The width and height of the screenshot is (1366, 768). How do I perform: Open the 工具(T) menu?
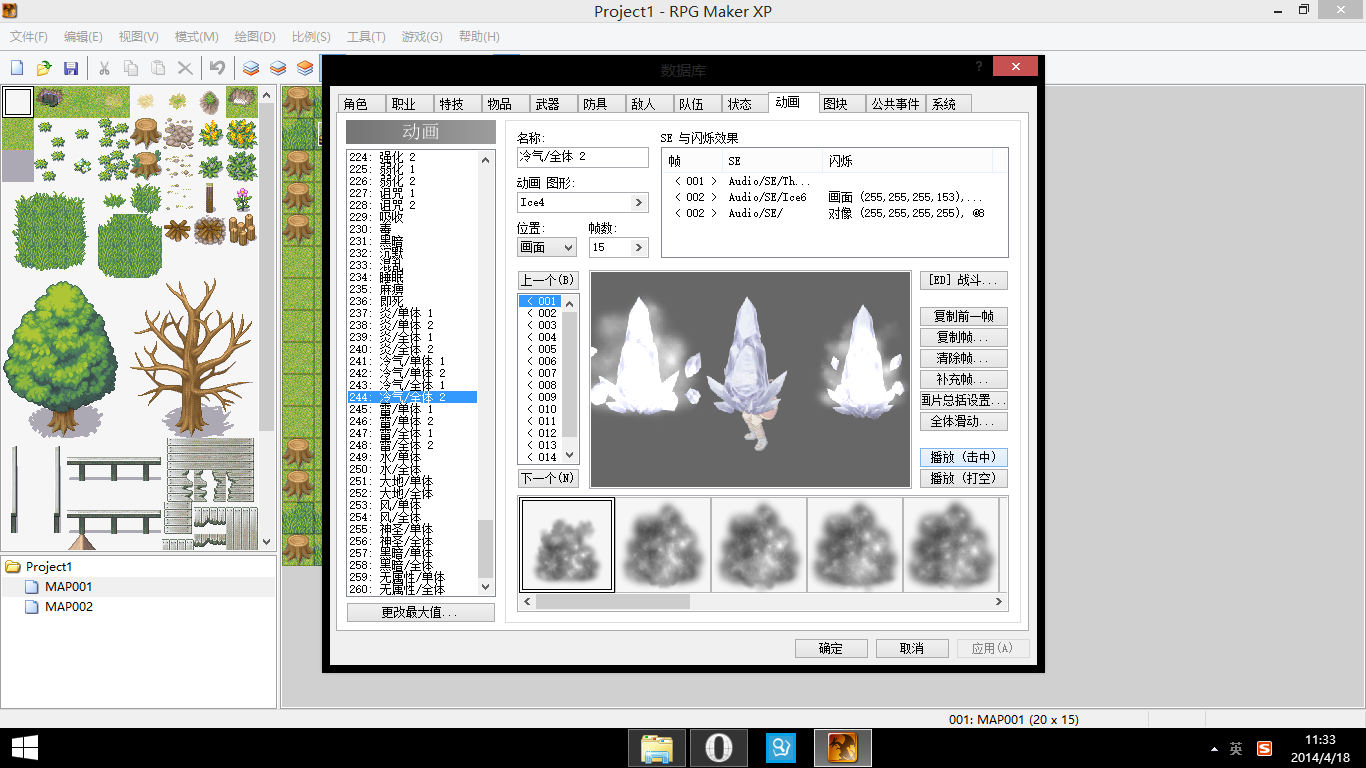[366, 37]
